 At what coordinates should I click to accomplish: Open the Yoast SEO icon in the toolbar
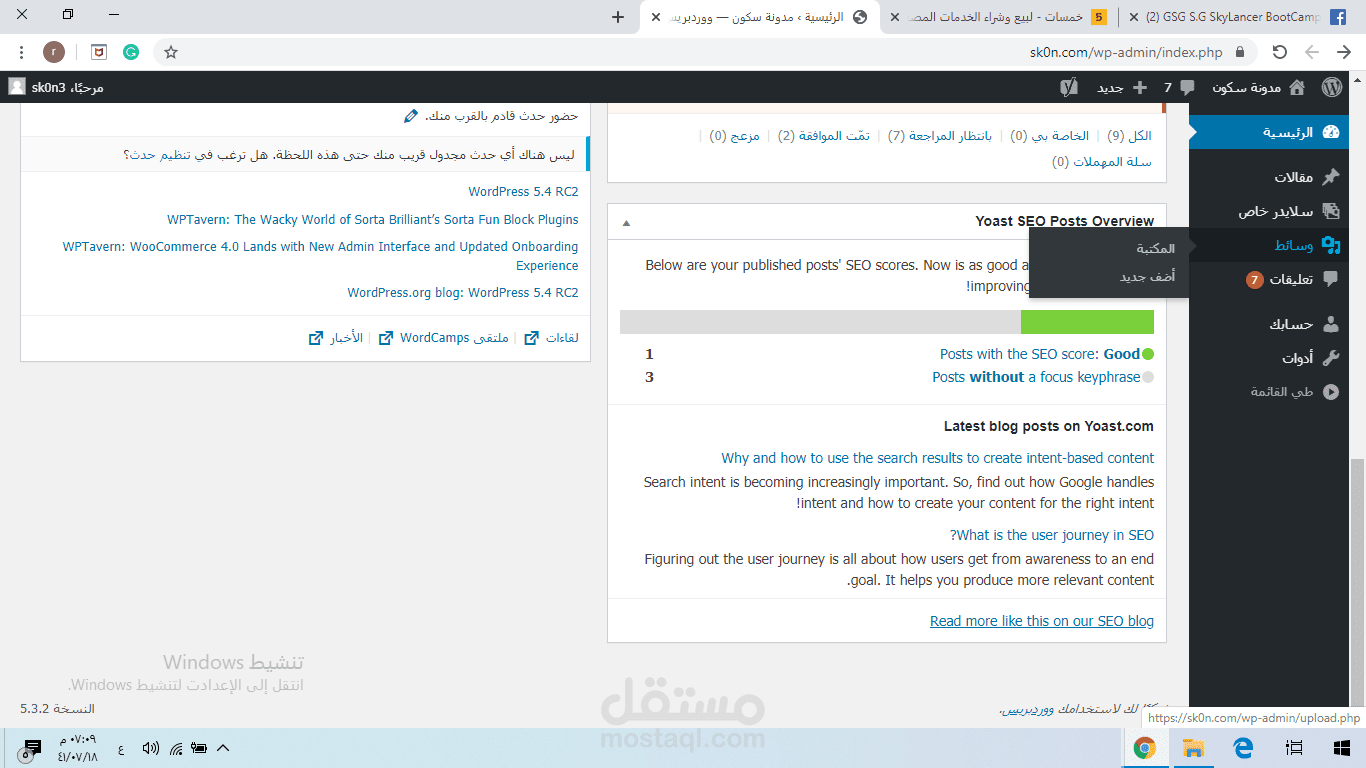[1069, 87]
